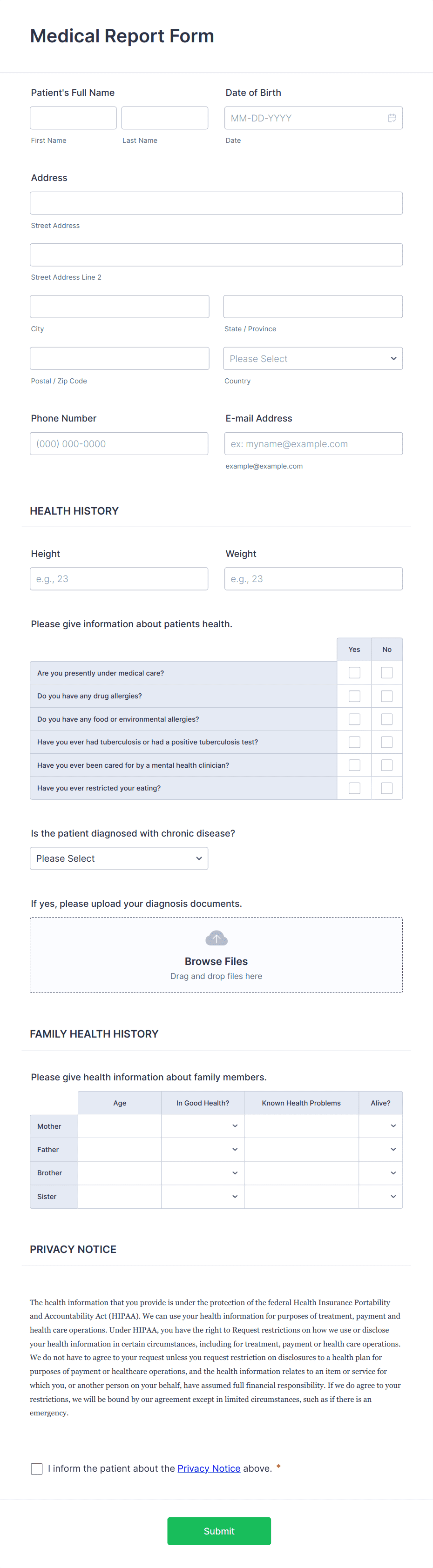Open Father's Alive dropdown
Screen dimensions: 433x1568
pyautogui.click(x=381, y=1149)
